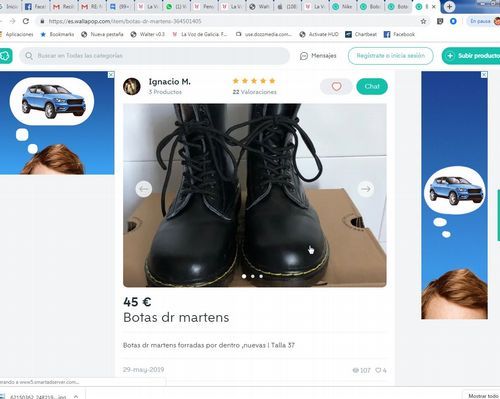
Task: Click the description mentioning Talla 37
Action: (209, 345)
